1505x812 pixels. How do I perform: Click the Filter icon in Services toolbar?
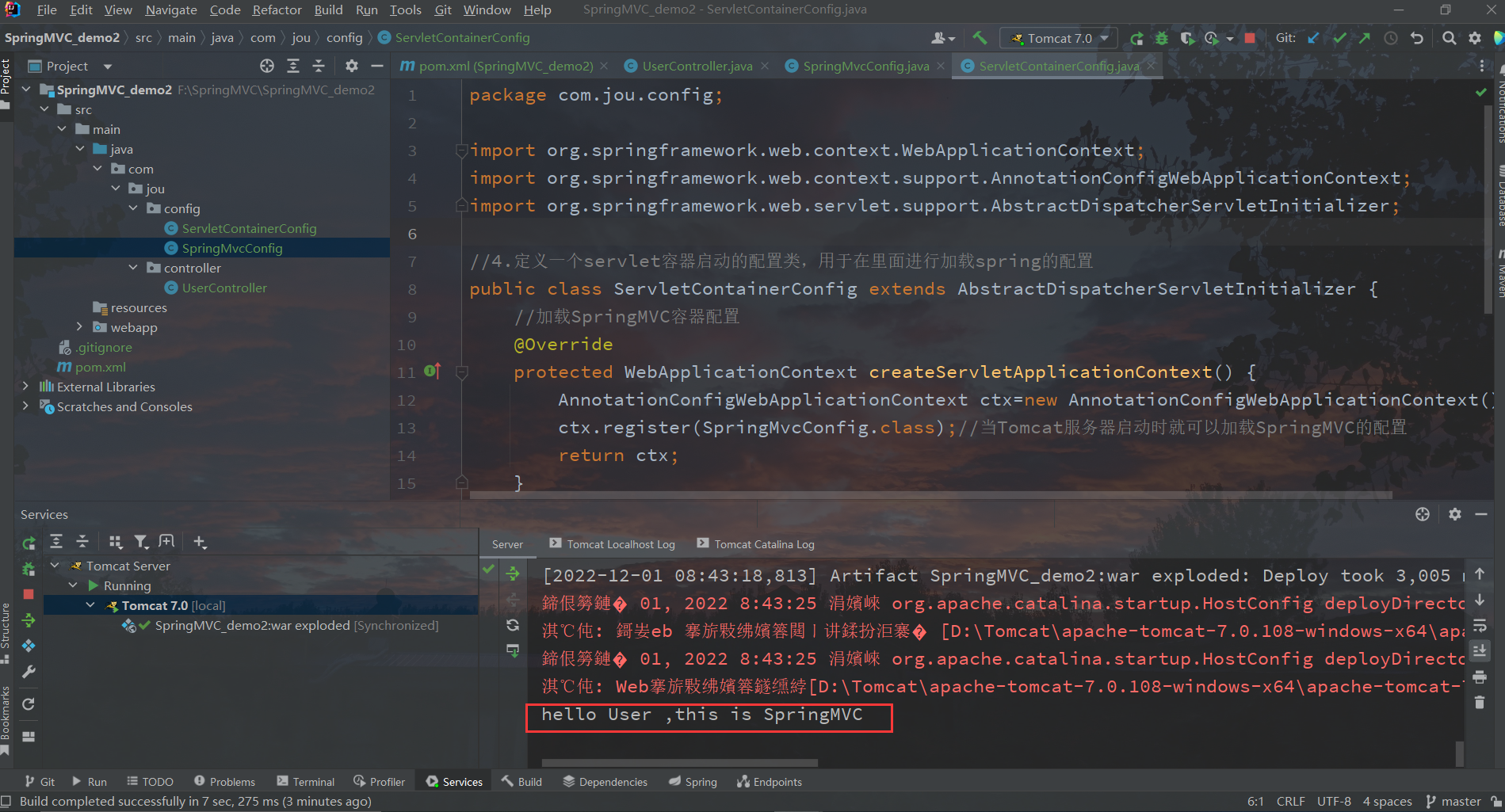pos(141,542)
